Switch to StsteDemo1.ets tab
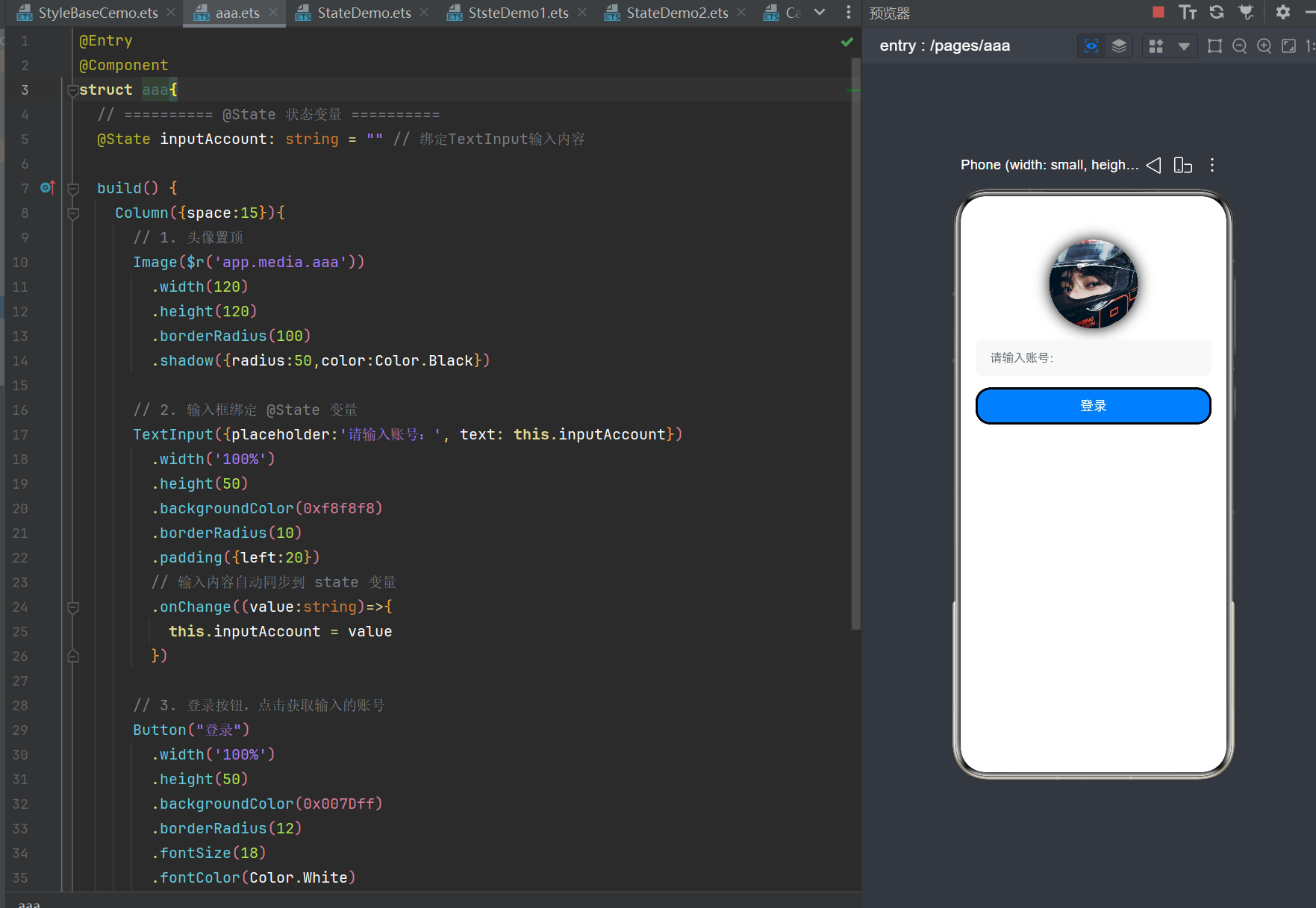Image resolution: width=1316 pixels, height=908 pixels. 518,13
